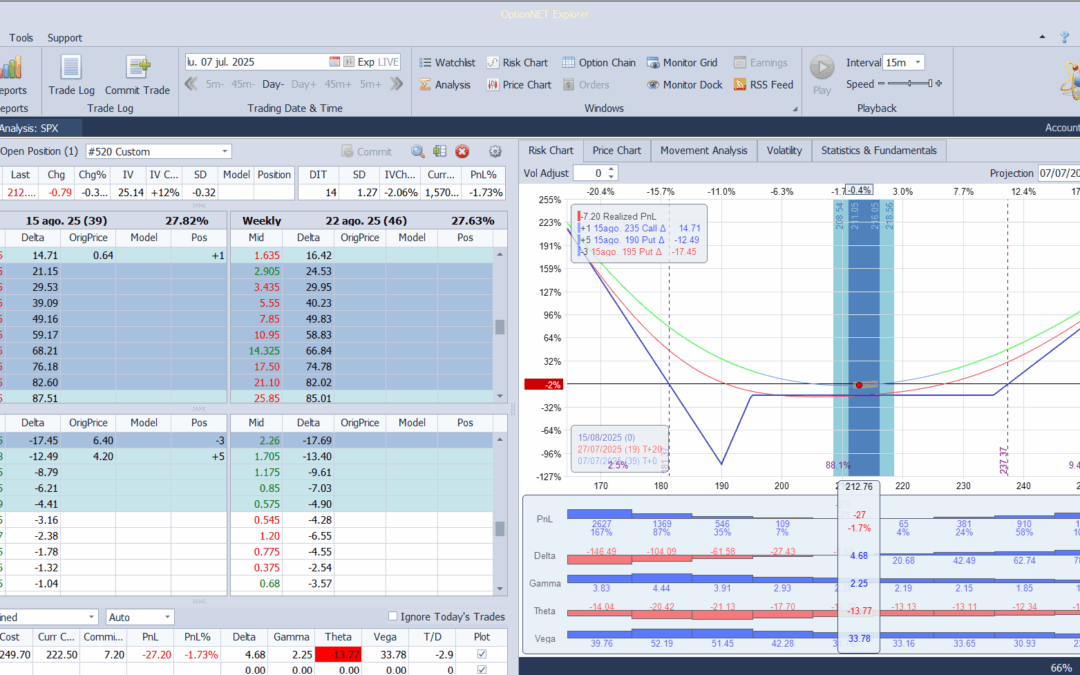Click the 45m- time step button

[x=243, y=84]
